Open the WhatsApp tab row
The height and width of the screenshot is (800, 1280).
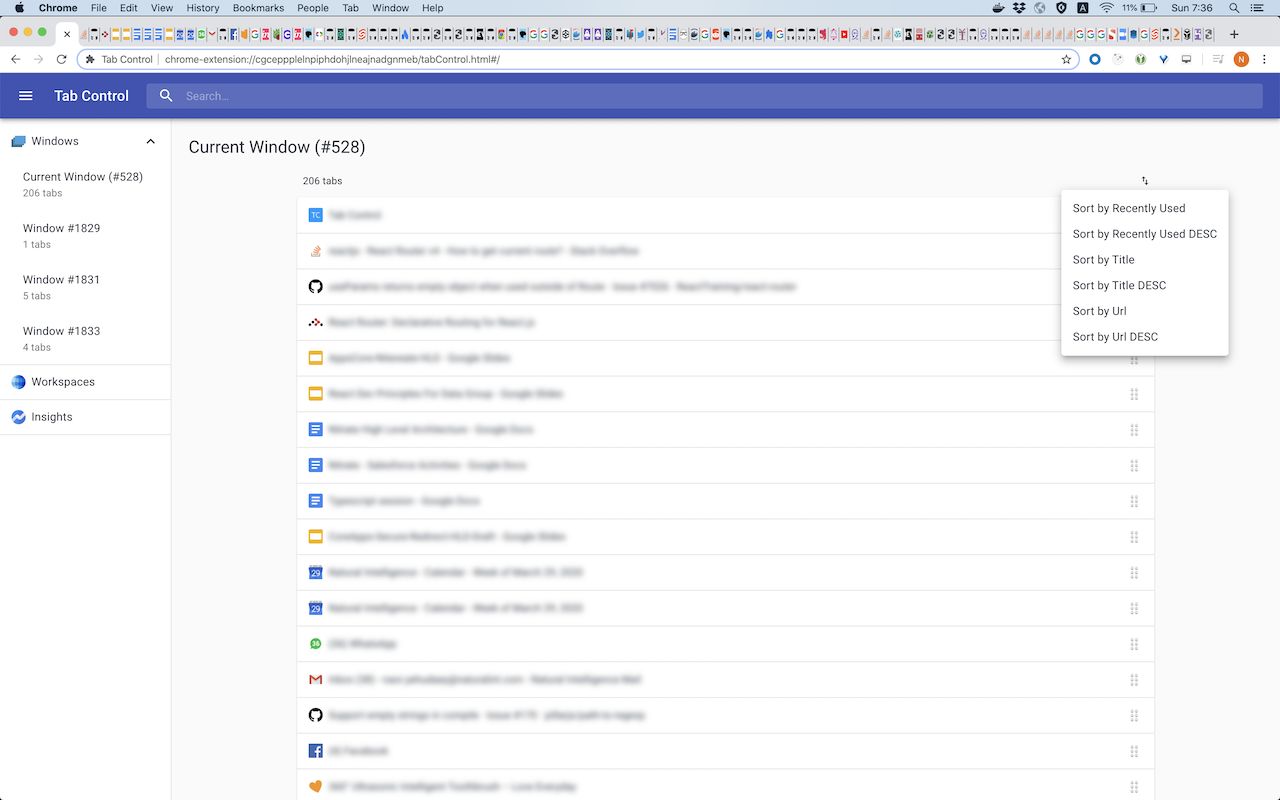(725, 644)
